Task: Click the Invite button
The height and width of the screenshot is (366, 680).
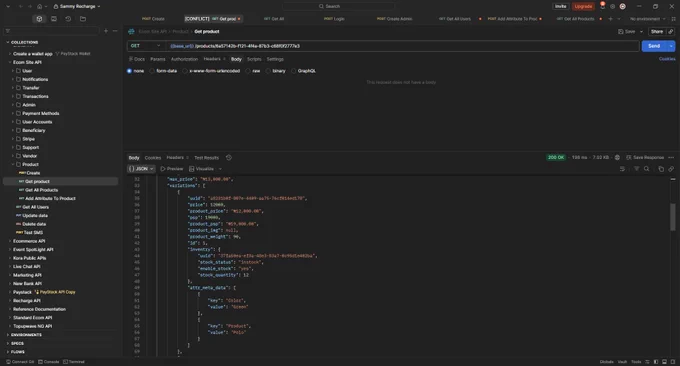Action: pos(561,7)
